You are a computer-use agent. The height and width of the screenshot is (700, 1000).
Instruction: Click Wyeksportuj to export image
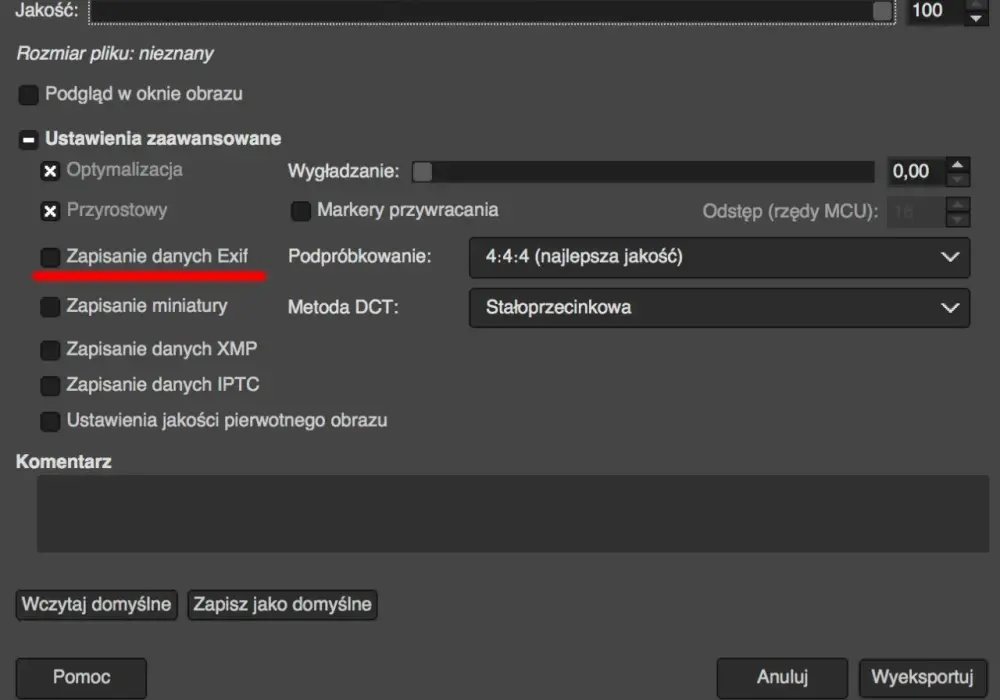coord(922,678)
